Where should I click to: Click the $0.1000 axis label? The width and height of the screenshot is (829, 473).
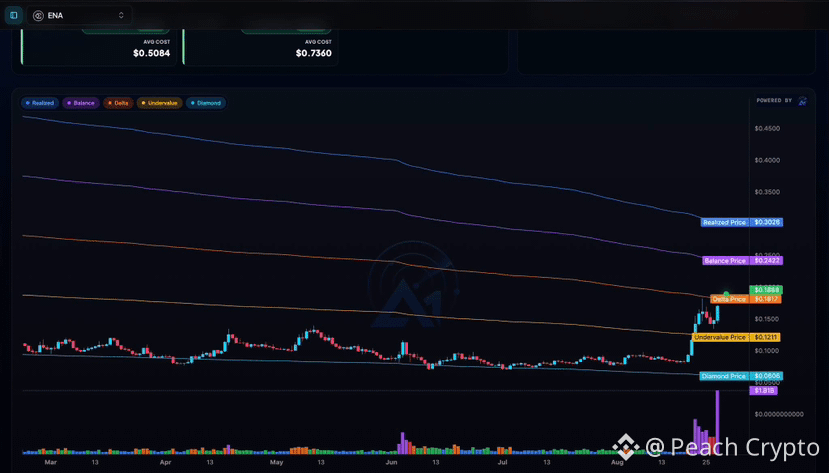767,350
